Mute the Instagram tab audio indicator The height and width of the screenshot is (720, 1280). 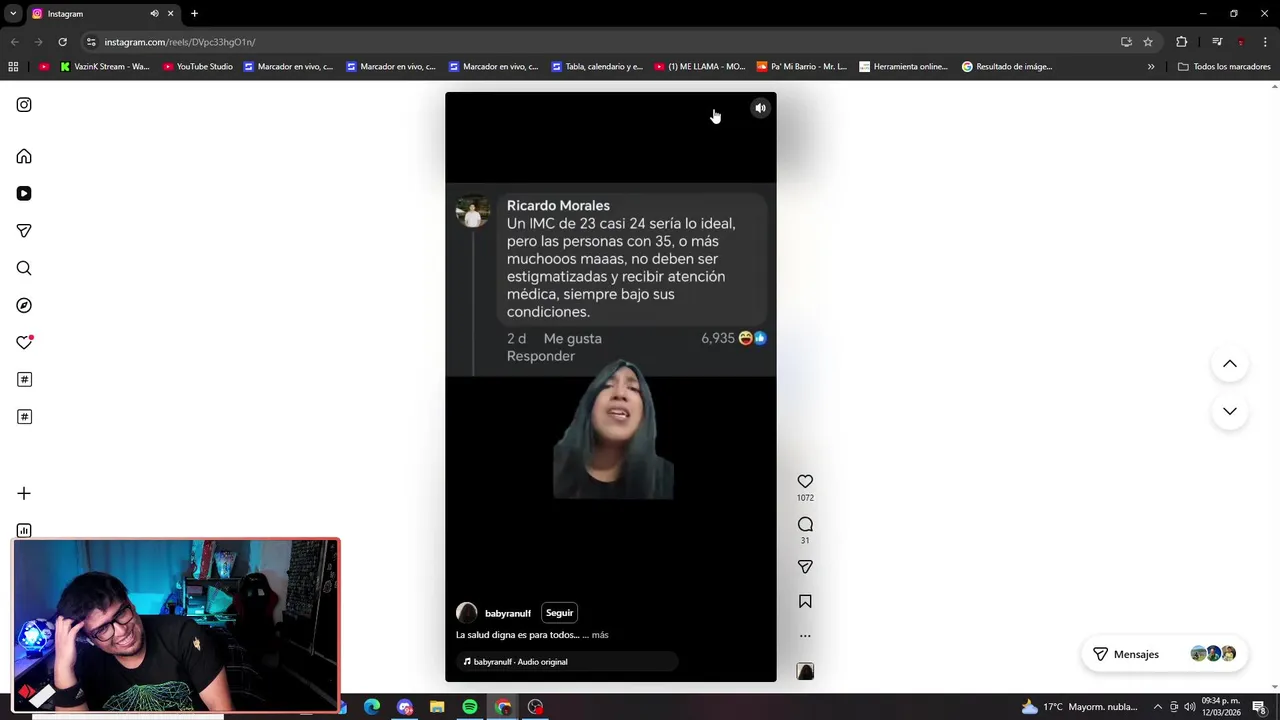tap(154, 14)
